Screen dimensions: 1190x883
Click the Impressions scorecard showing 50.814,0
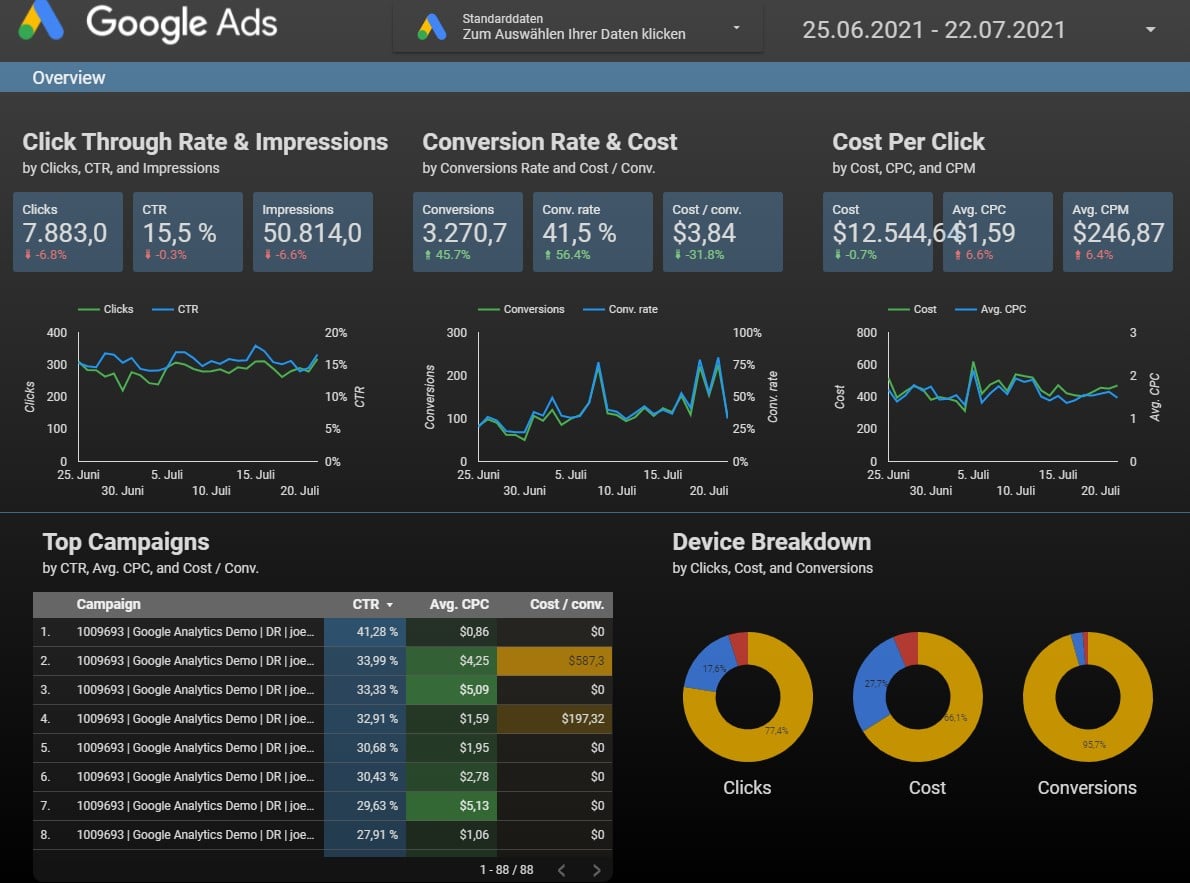(x=311, y=232)
